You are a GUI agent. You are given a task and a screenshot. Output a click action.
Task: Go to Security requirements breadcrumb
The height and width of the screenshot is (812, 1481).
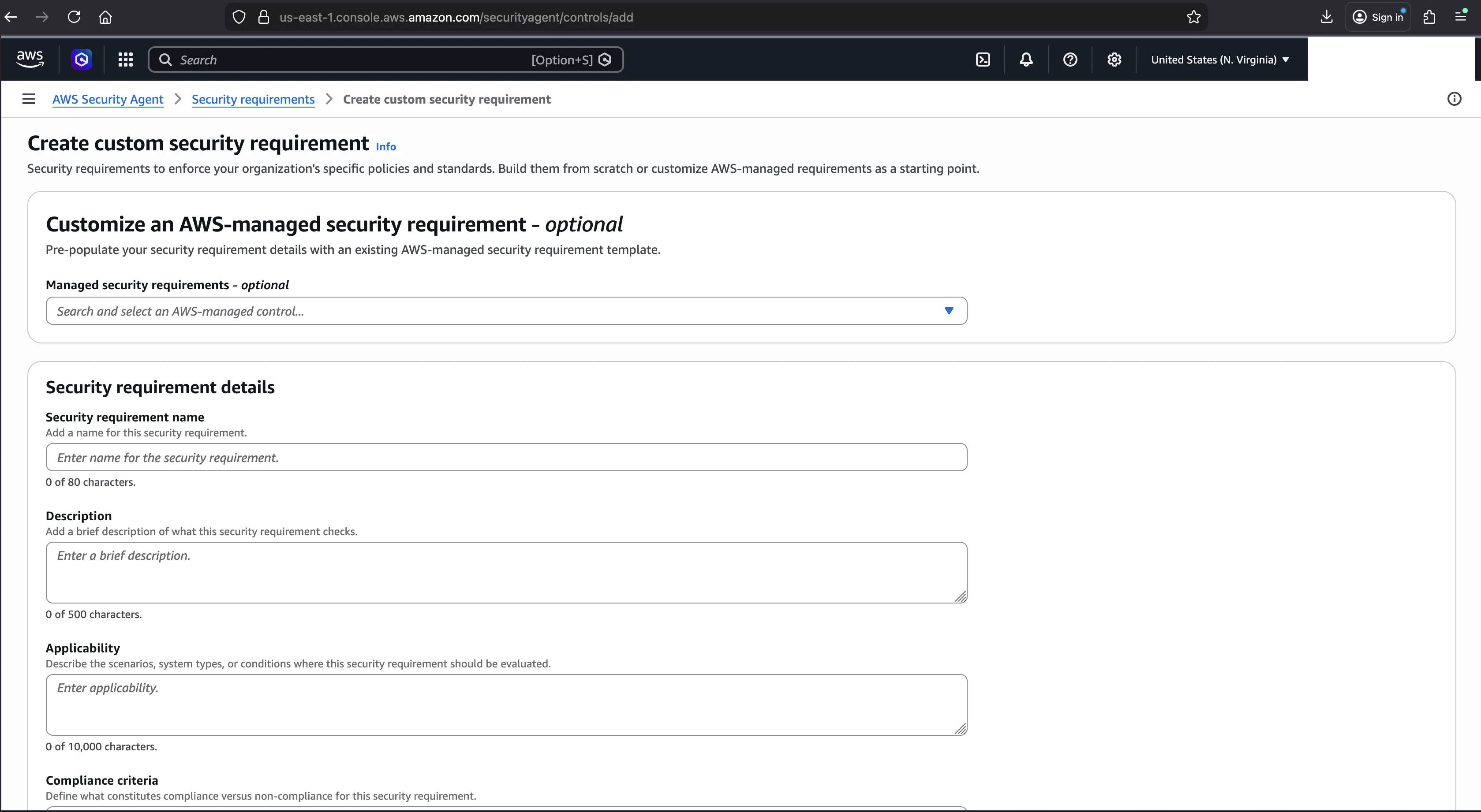coord(253,100)
